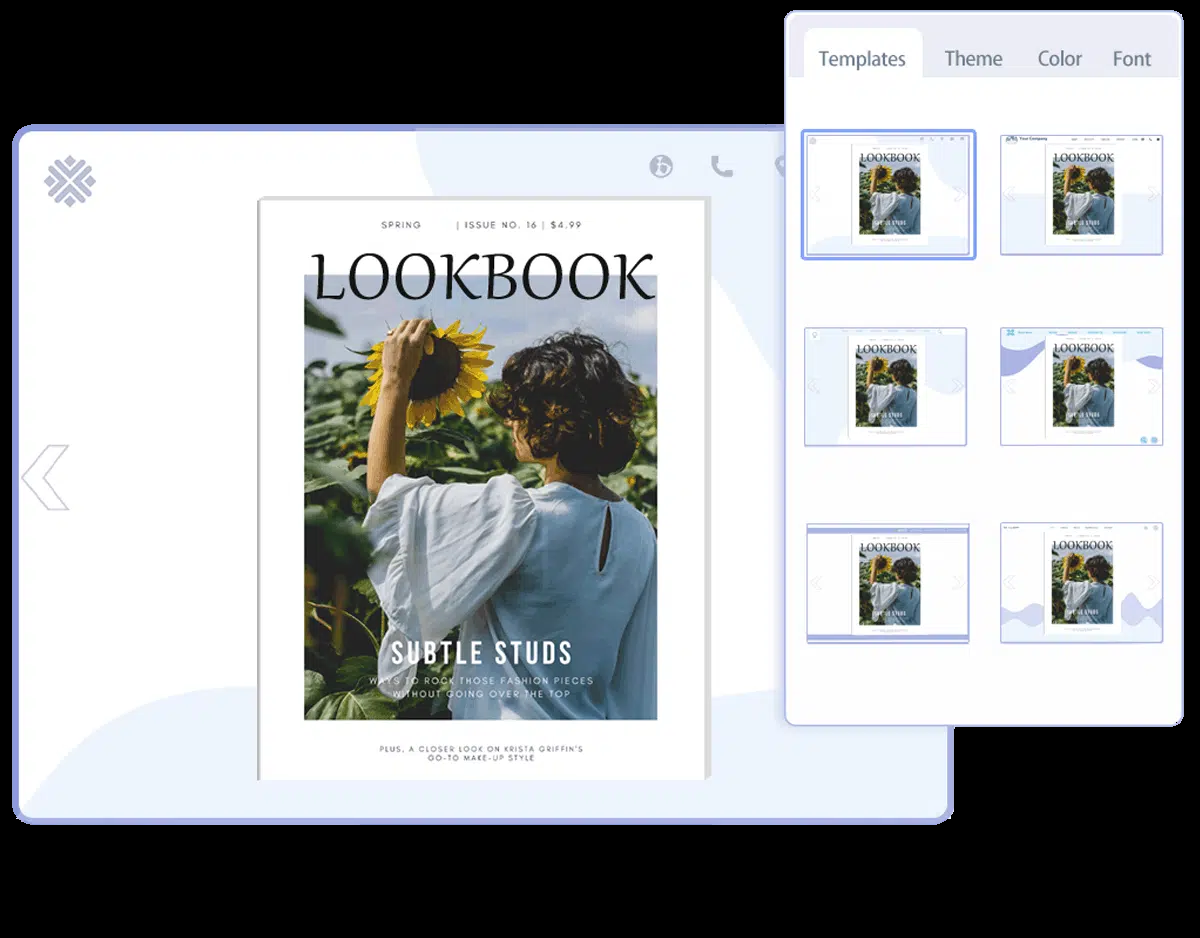
Task: Select the left template in the middle row
Action: coord(885,386)
